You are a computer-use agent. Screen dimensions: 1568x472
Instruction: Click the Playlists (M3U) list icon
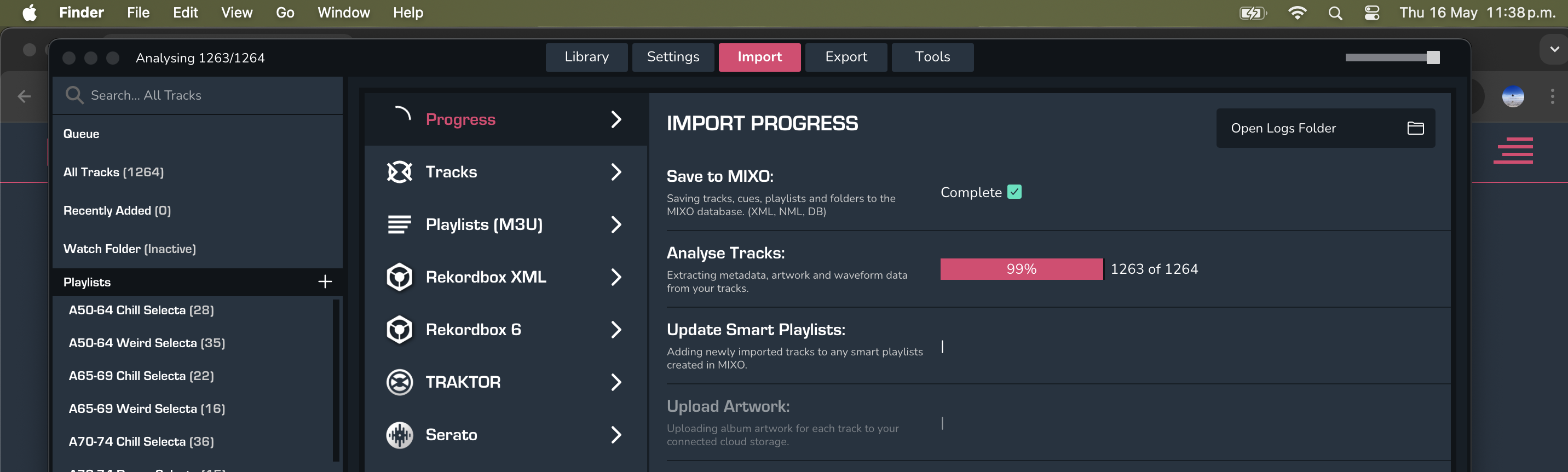pyautogui.click(x=399, y=224)
